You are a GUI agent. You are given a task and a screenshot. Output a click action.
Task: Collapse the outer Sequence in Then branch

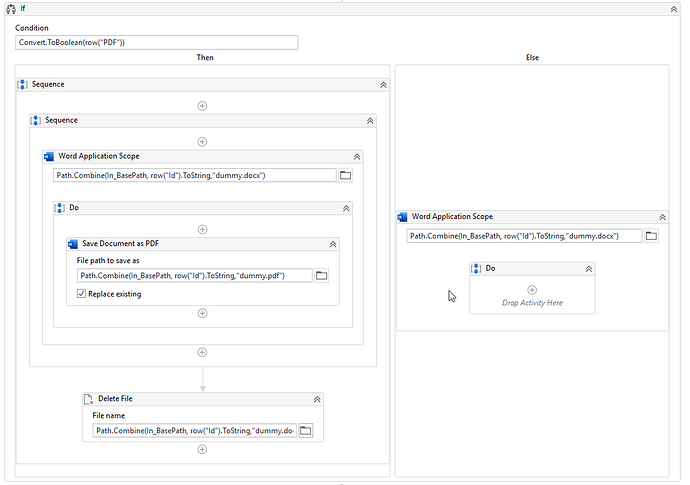[x=383, y=85]
